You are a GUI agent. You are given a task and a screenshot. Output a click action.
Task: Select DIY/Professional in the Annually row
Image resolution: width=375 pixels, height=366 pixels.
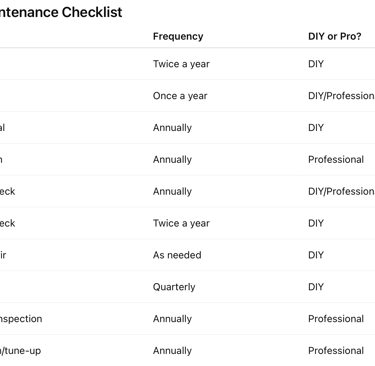tap(341, 191)
